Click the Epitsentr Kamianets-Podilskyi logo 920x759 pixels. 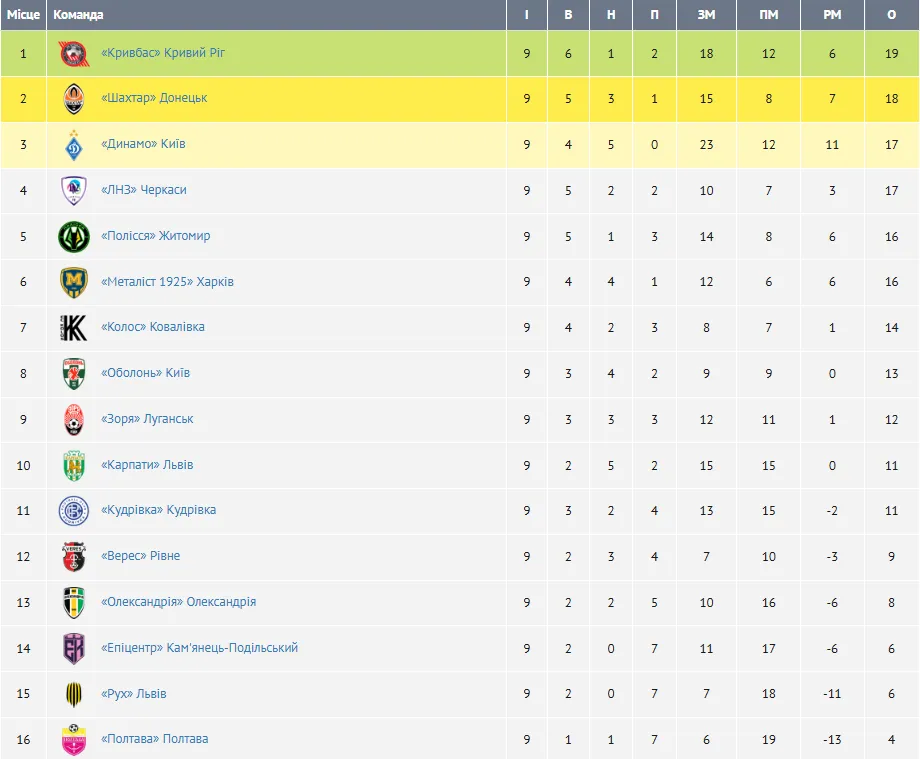click(x=74, y=648)
